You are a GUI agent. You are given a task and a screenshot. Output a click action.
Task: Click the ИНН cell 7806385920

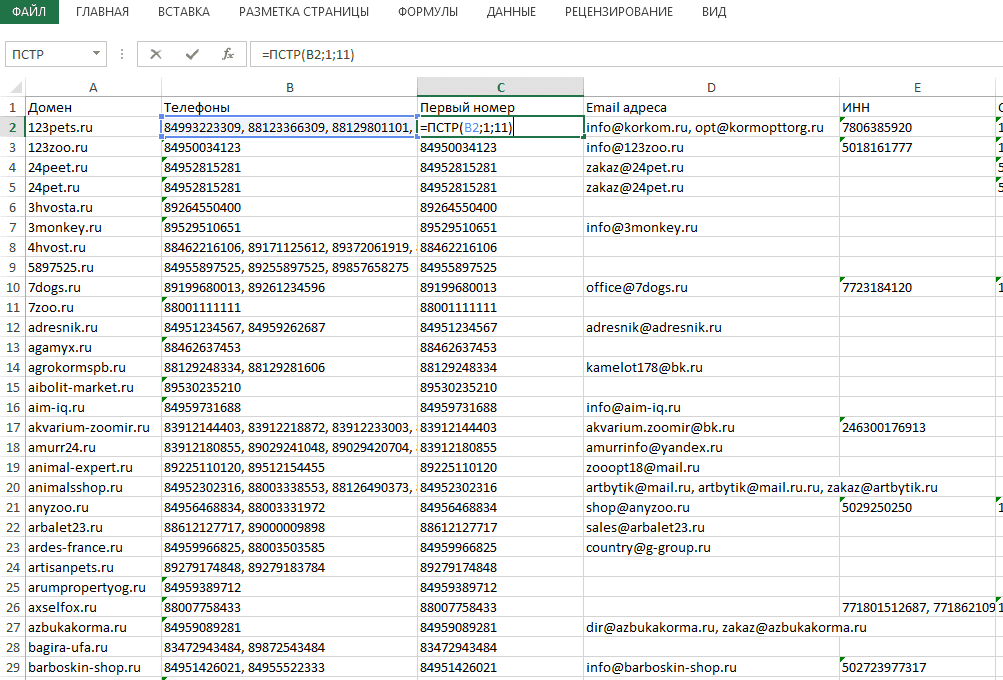coord(917,127)
